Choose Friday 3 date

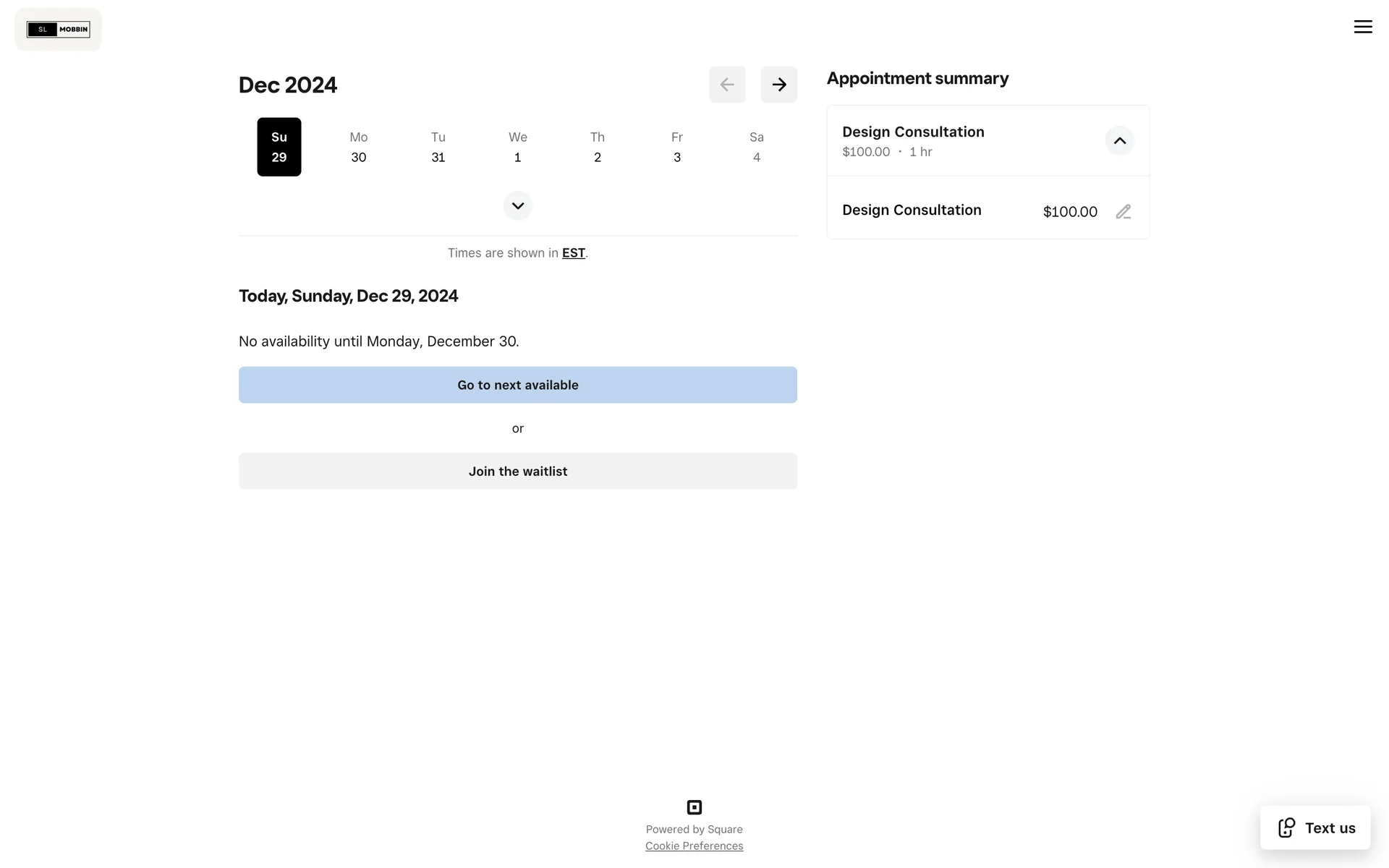677,147
